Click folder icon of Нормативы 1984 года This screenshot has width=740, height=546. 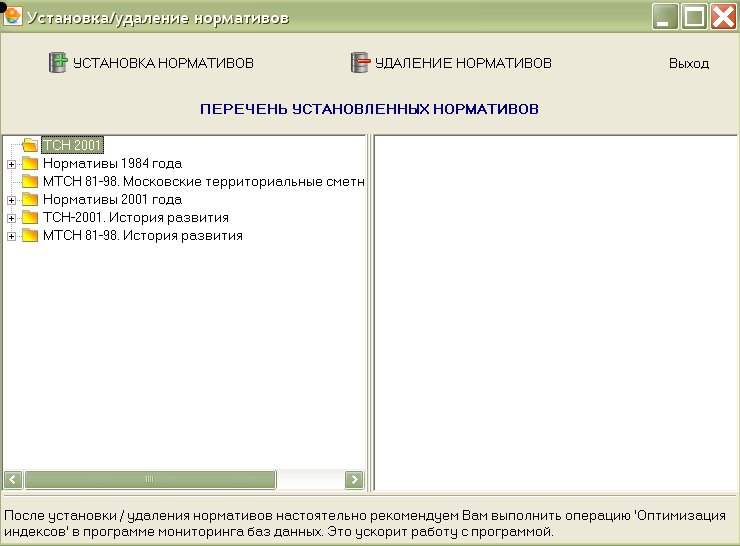[x=30, y=163]
